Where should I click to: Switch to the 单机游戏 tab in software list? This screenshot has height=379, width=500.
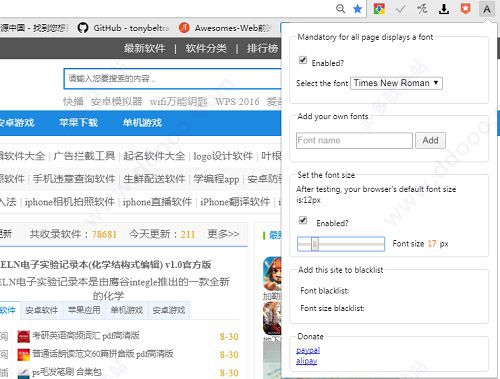coord(126,310)
